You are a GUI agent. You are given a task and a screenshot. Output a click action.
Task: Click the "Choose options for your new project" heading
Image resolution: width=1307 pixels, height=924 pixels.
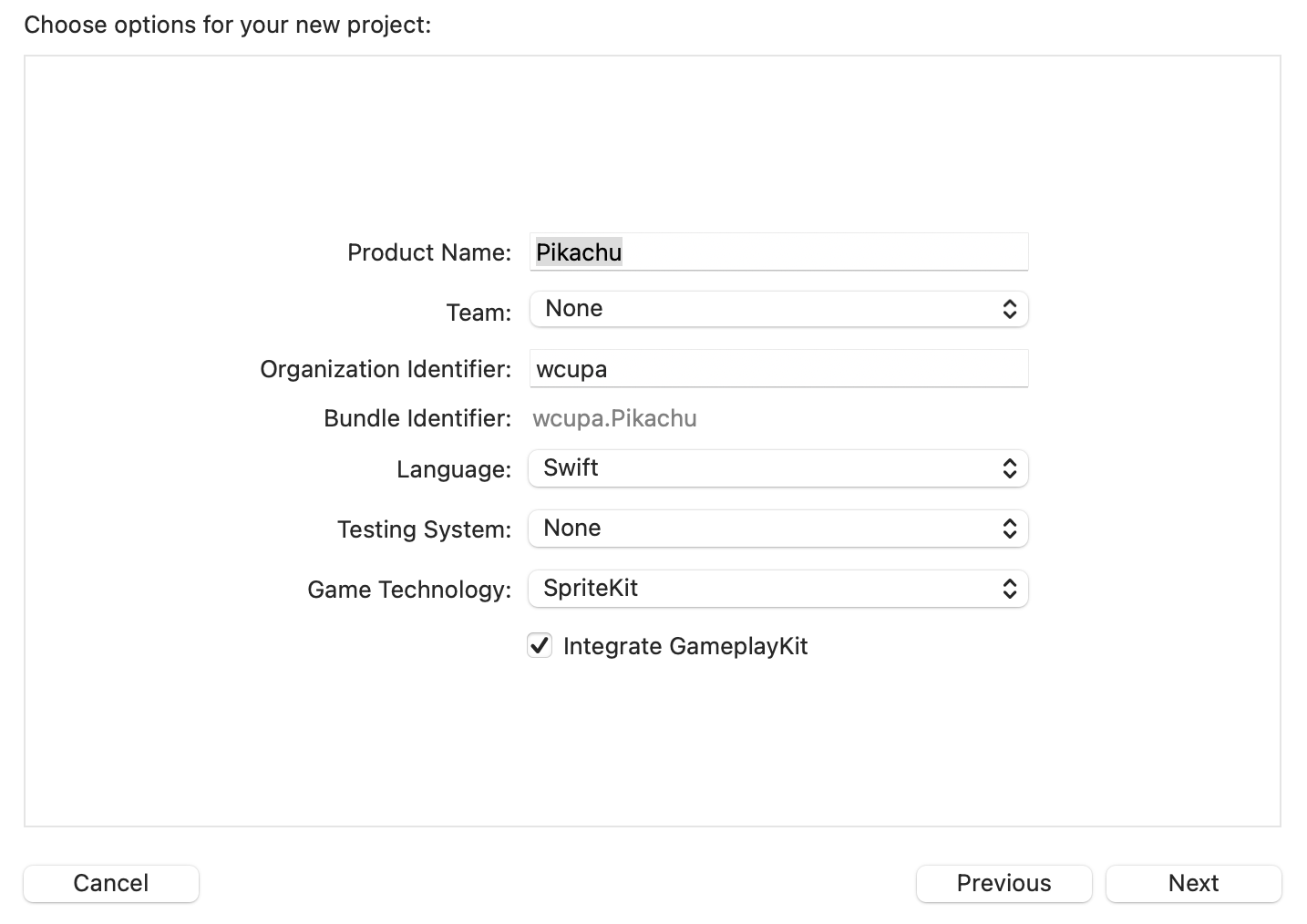[x=227, y=25]
